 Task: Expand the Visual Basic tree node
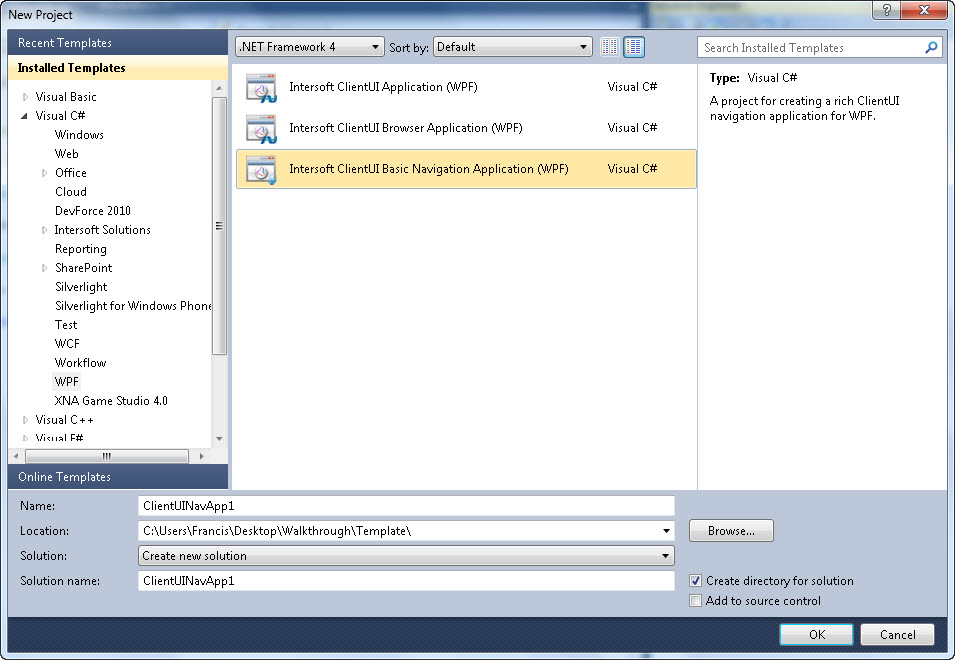25,97
